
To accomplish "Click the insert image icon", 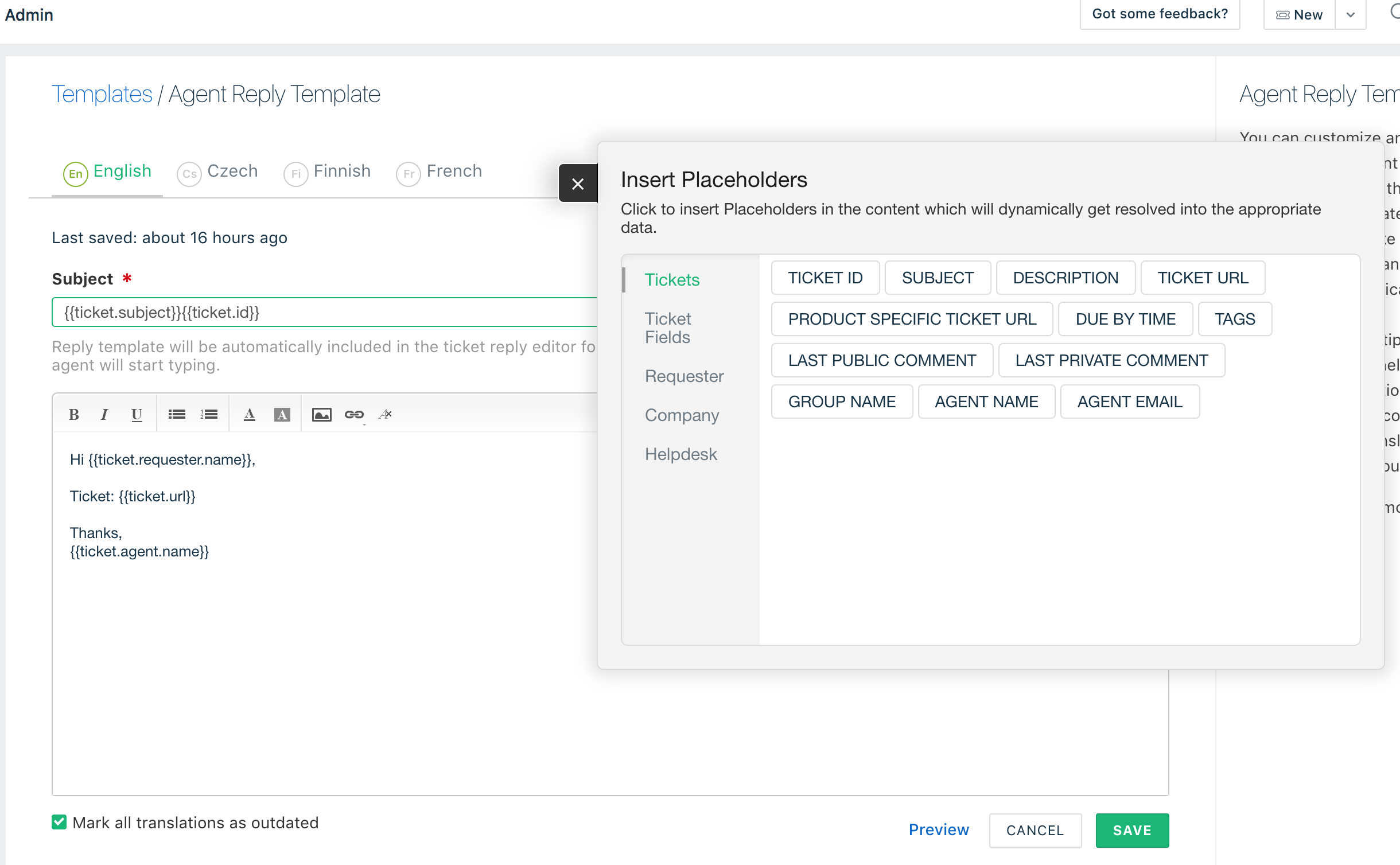I will tap(321, 414).
